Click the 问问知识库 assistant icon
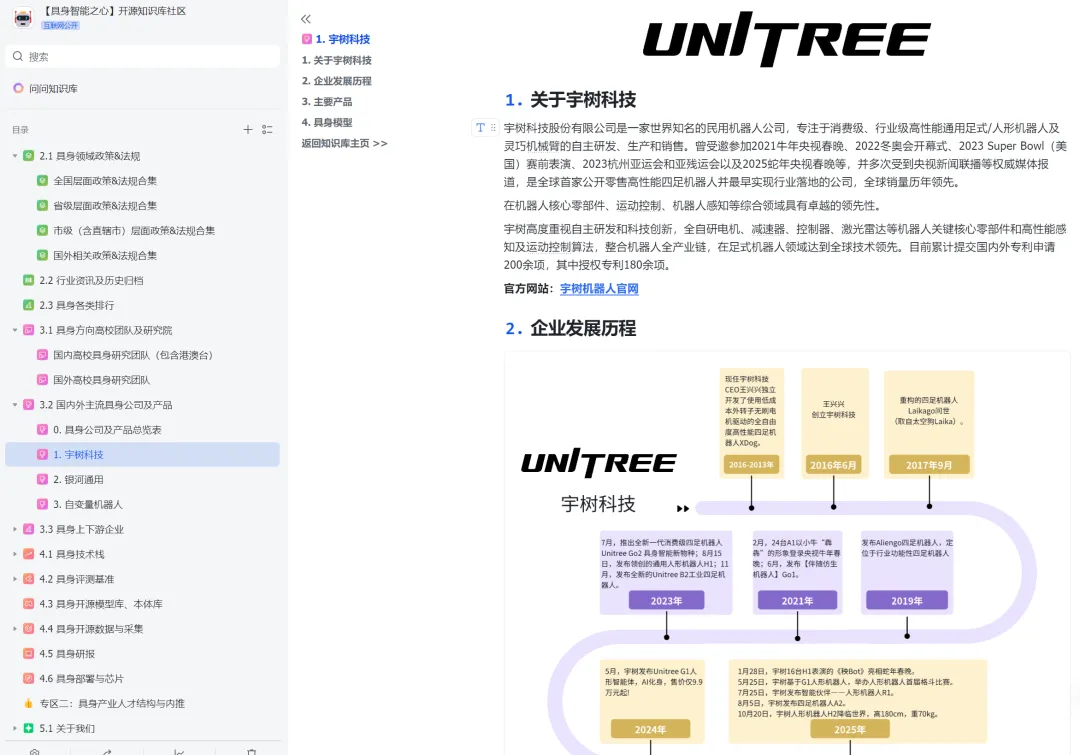 pyautogui.click(x=19, y=88)
